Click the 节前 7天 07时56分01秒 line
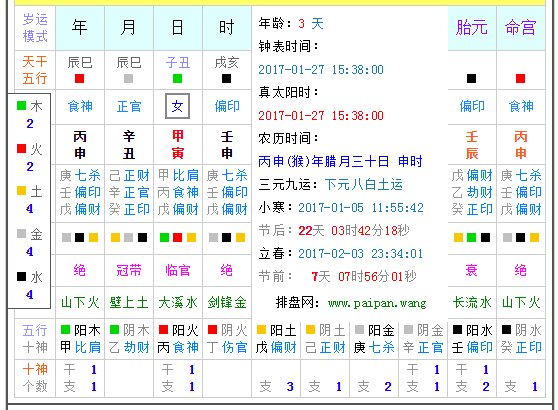Viewport: 558px width, 410px height. pos(337,277)
